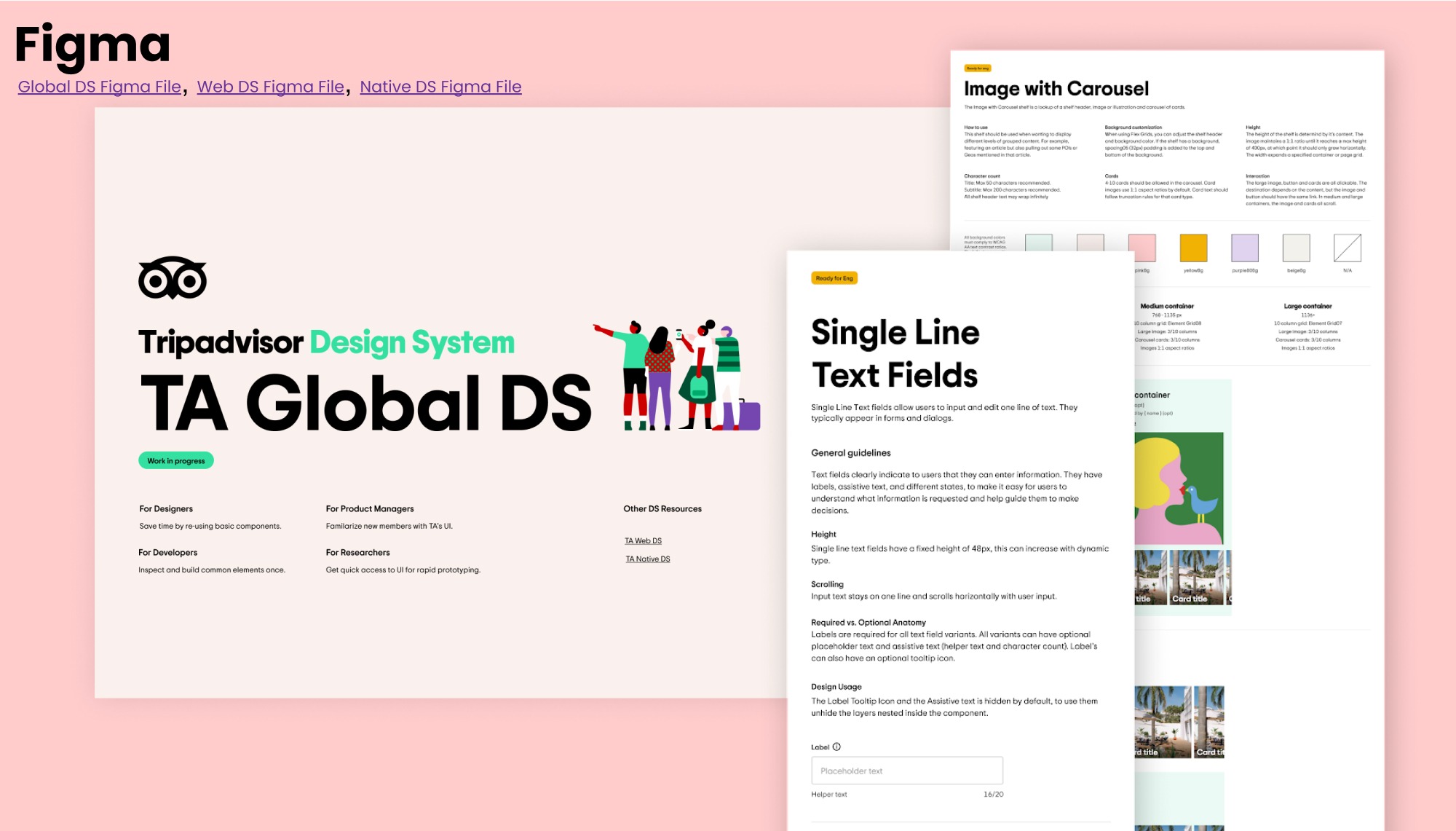
Task: Click the Placeholder text input field
Action: (x=906, y=771)
